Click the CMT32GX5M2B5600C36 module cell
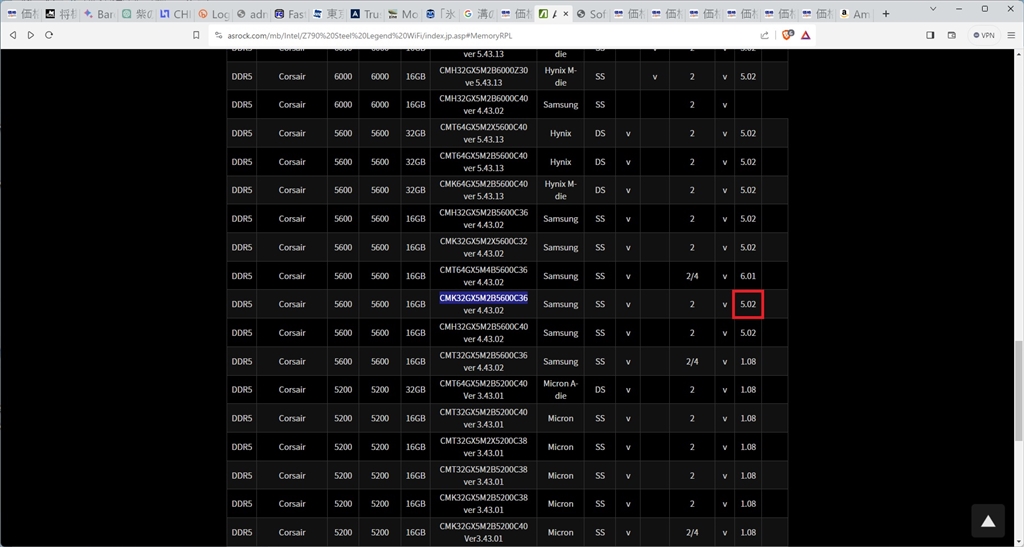 [483, 362]
